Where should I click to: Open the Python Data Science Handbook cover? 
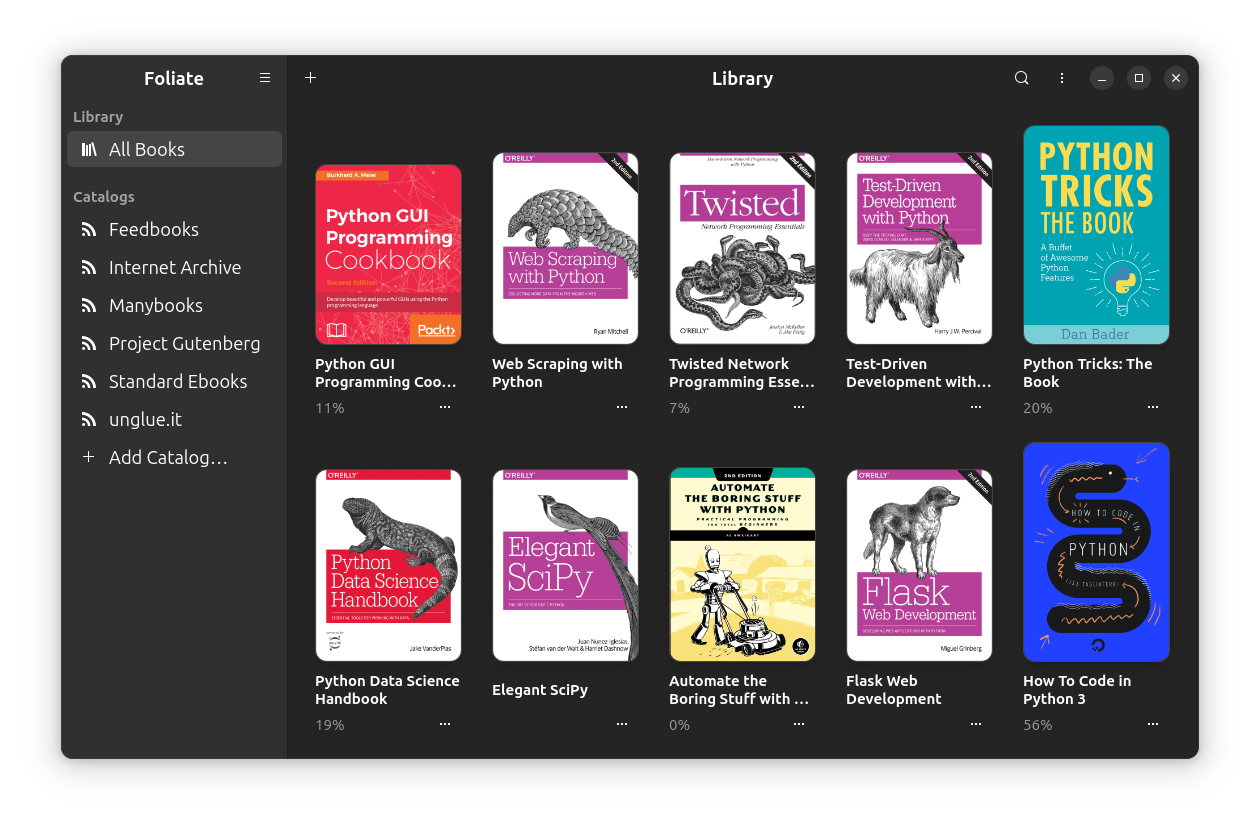(388, 565)
